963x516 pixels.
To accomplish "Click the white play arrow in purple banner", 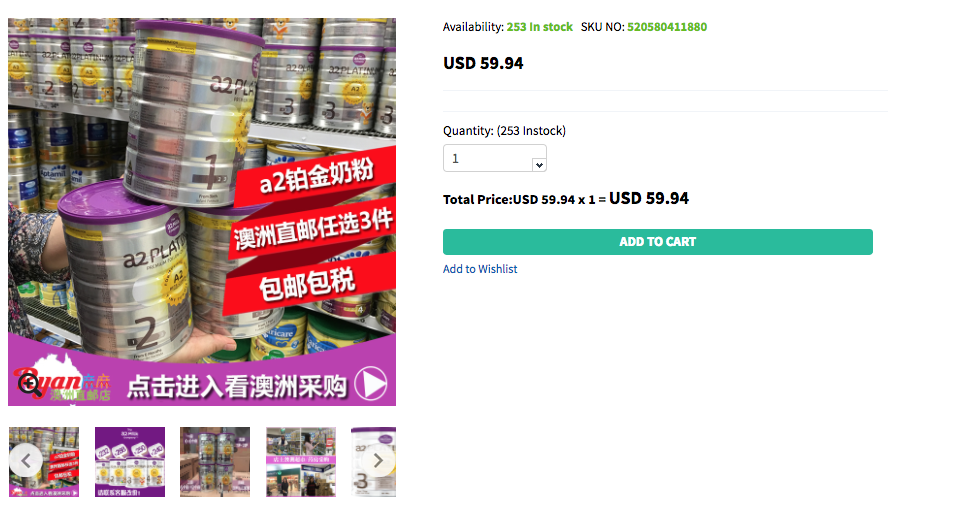I will [370, 384].
